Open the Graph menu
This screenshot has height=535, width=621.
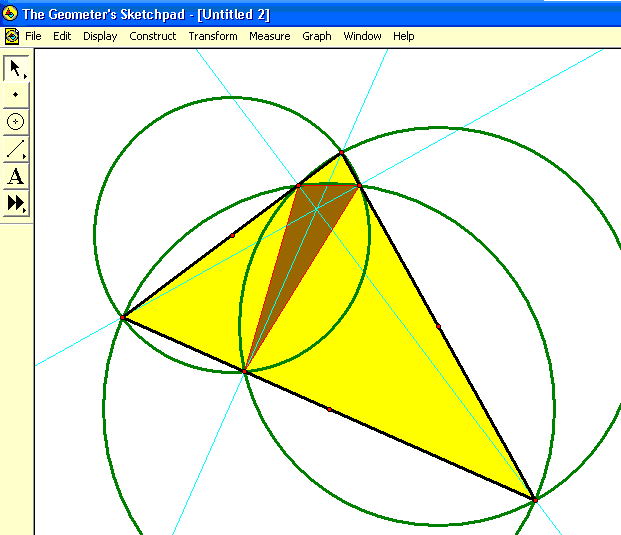click(317, 36)
